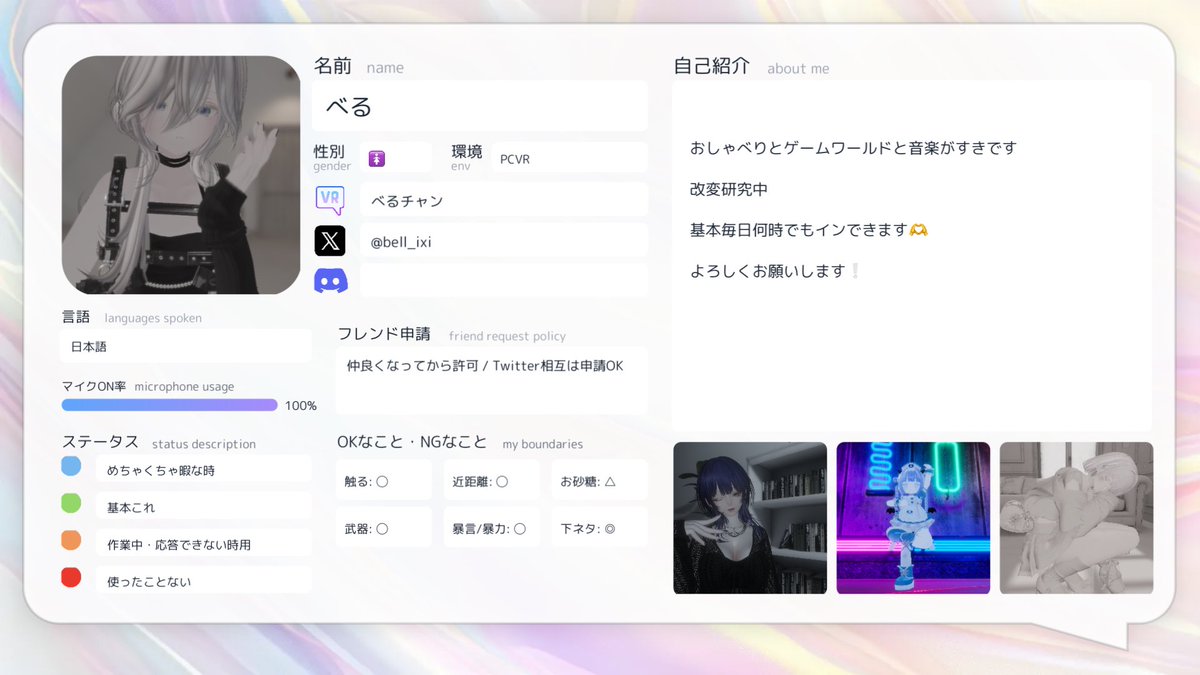Click the 下ネタ: ◎ boundary box
Screen dimensions: 1200x675
600,527
